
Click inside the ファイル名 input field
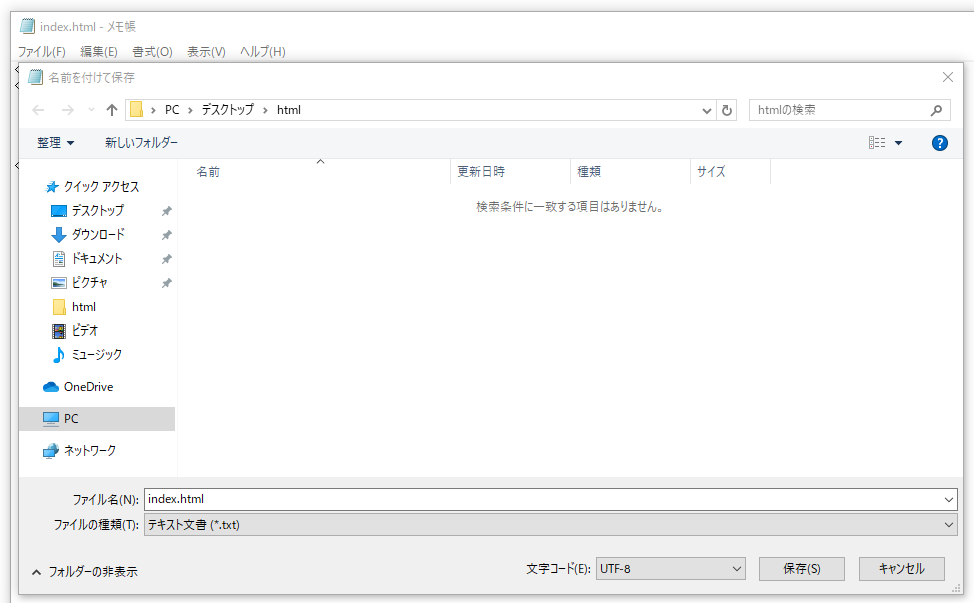400,498
